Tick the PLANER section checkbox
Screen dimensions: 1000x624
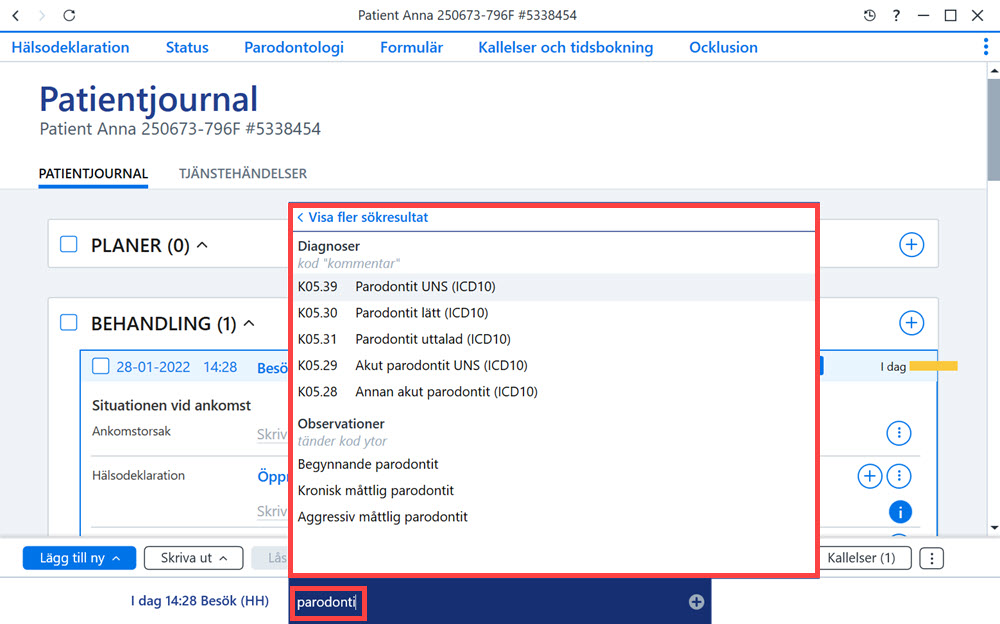coord(69,244)
